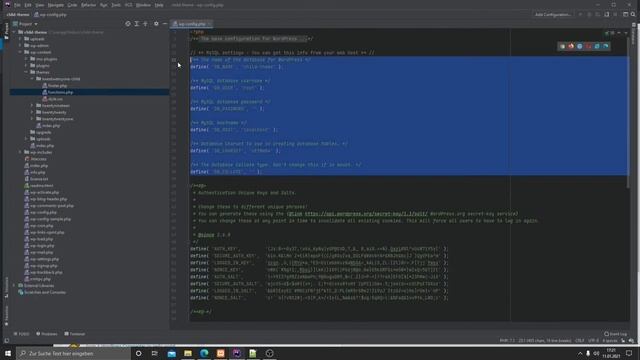The height and width of the screenshot is (360, 640).
Task: Open the Database side tool window
Action: click(634, 34)
